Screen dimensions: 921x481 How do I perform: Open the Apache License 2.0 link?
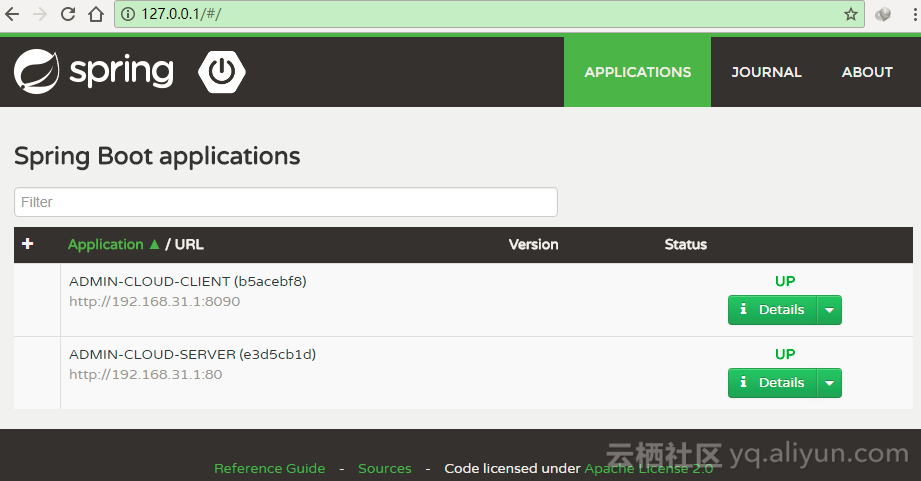[x=648, y=468]
